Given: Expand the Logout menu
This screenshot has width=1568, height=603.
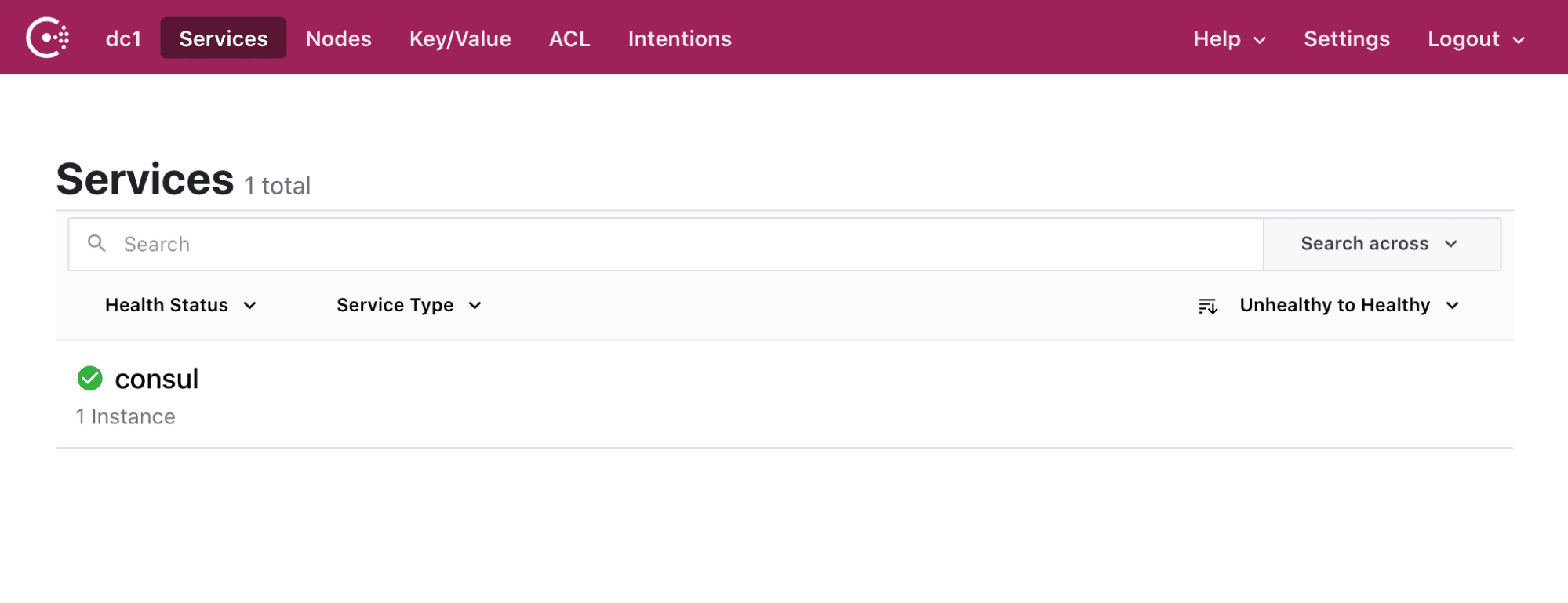Looking at the screenshot, I should tap(1475, 39).
